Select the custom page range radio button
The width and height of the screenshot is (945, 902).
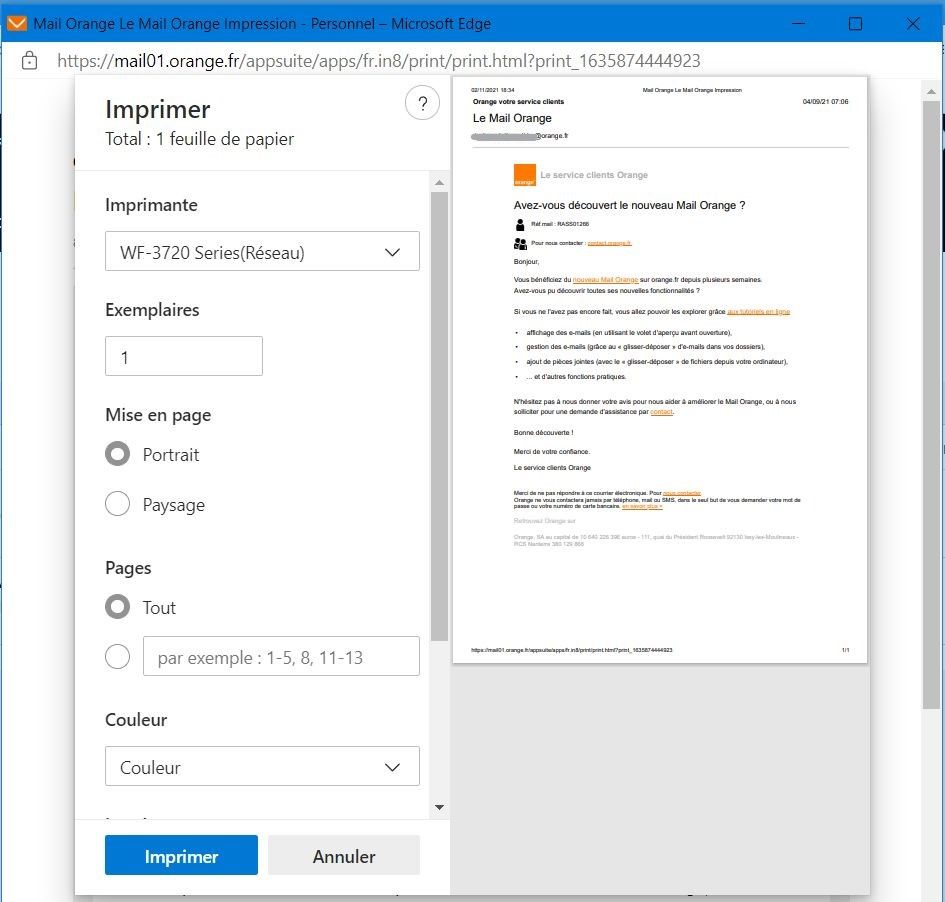[117, 656]
